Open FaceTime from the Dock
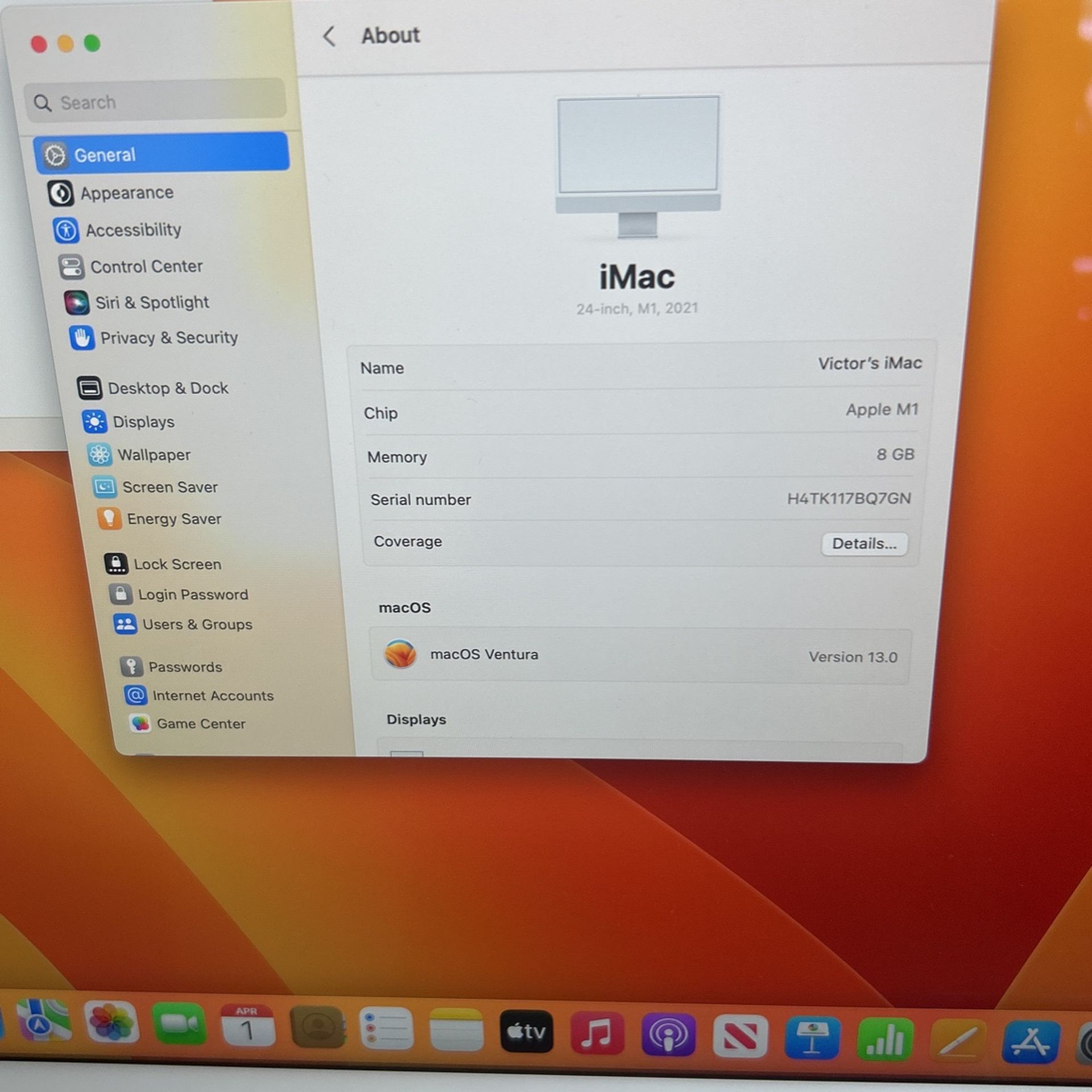The width and height of the screenshot is (1092, 1092). click(x=179, y=1024)
